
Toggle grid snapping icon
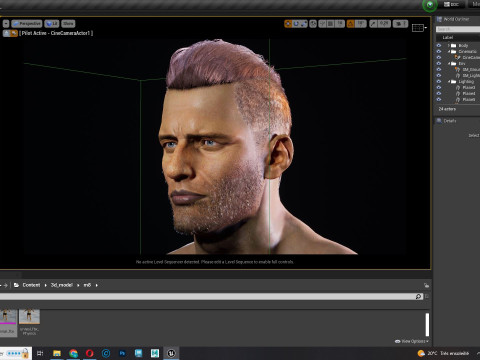tap(330, 24)
